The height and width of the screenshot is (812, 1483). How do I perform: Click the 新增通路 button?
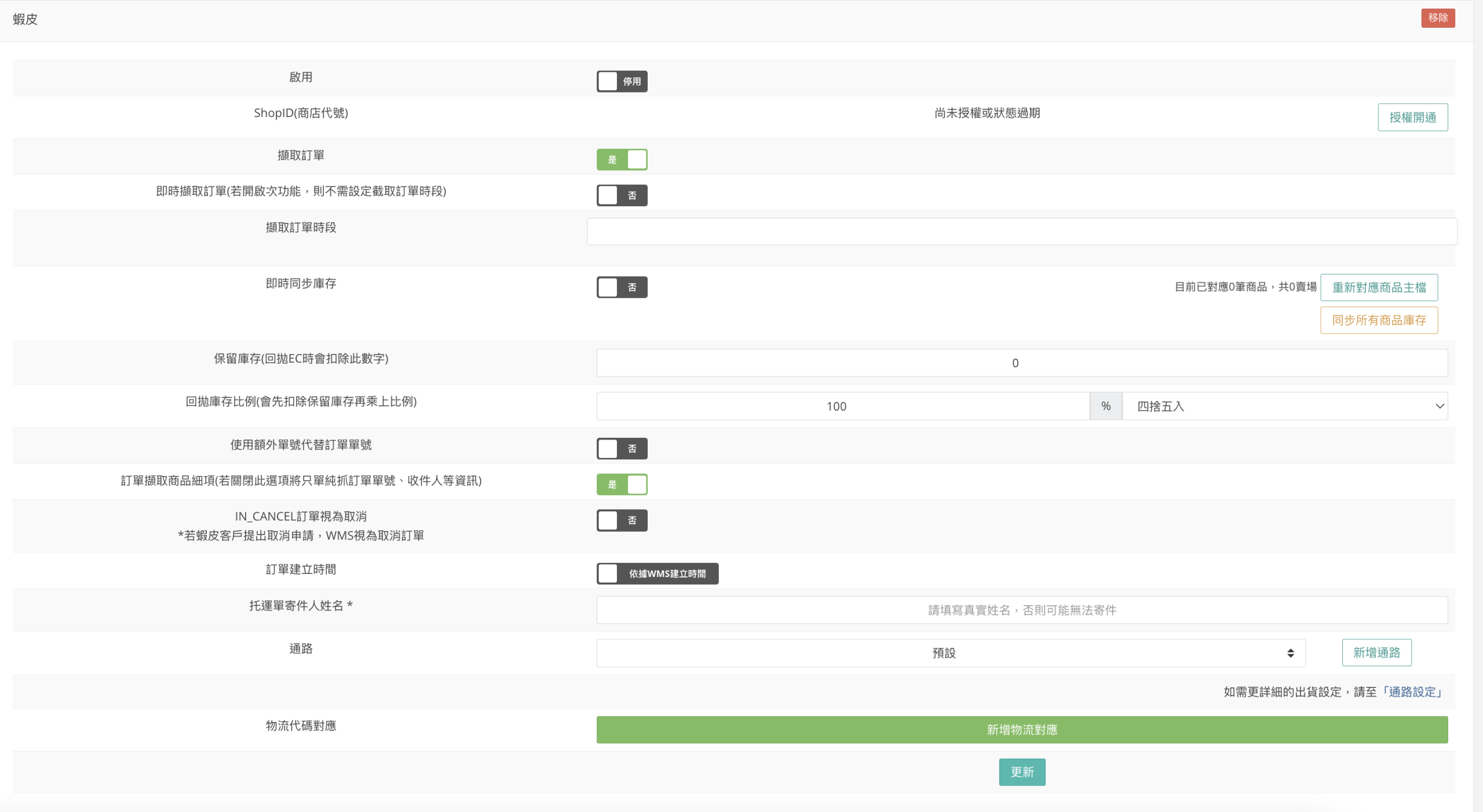(1376, 653)
